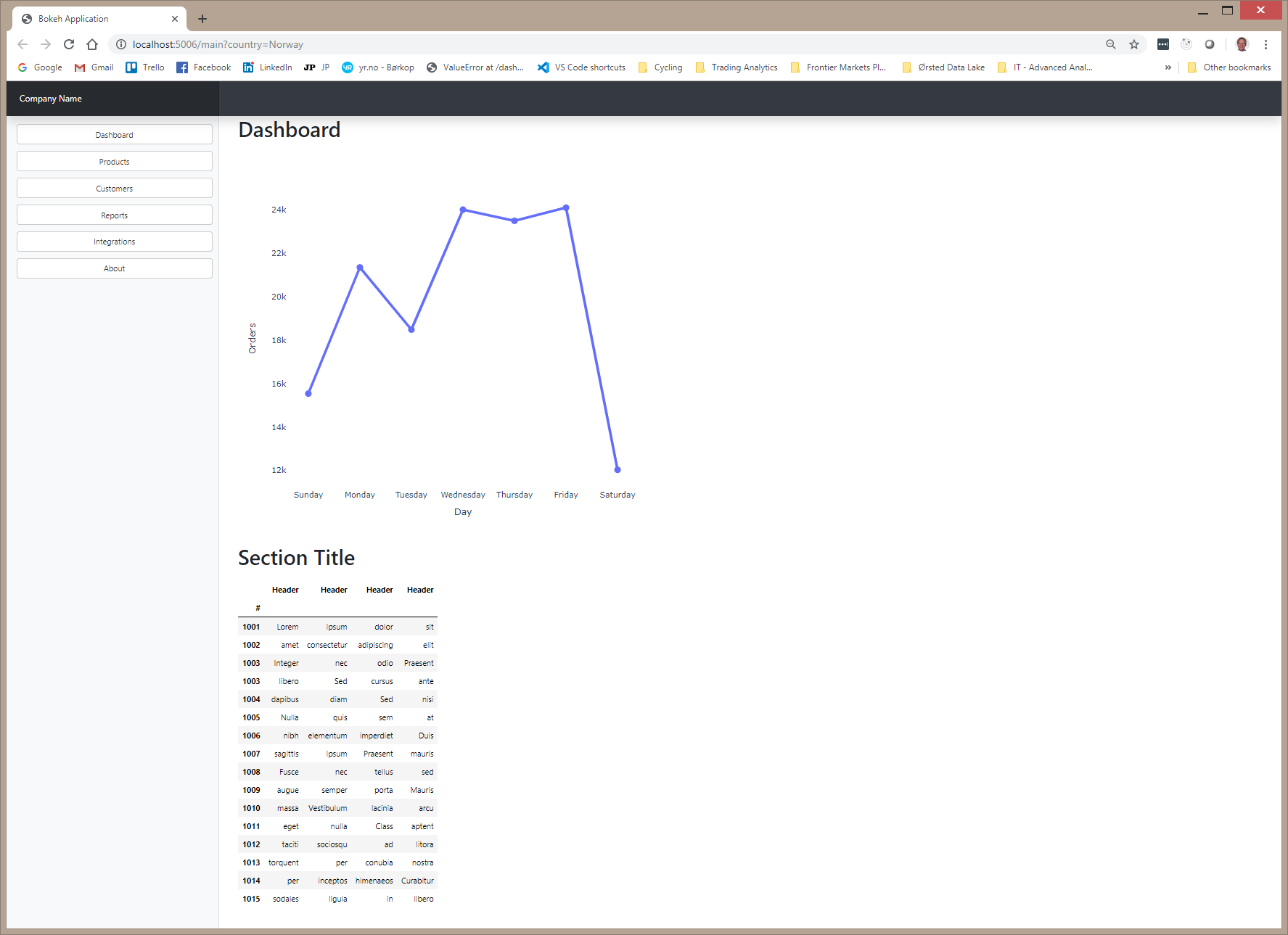Open the Integrations page
The width and height of the screenshot is (1288, 935).
(114, 241)
